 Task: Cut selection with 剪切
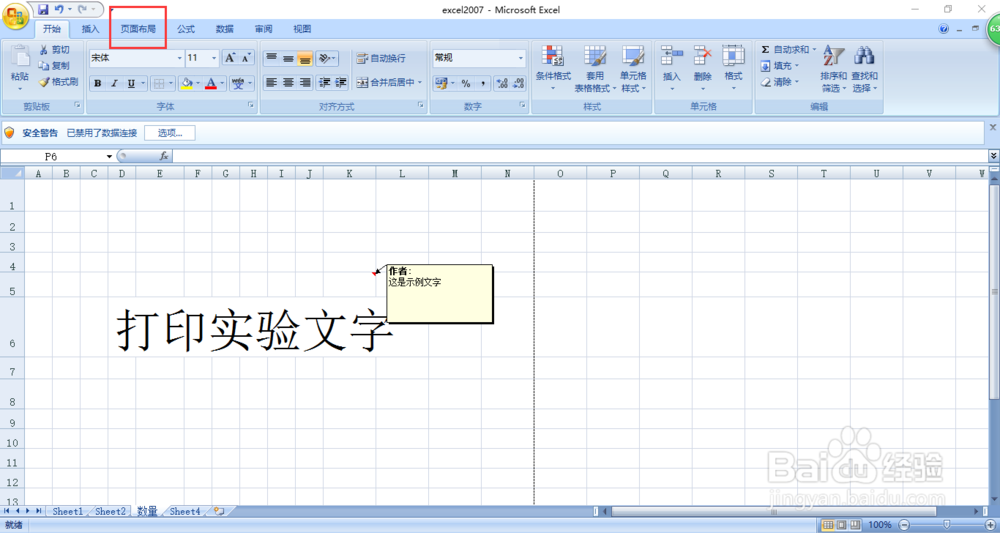point(55,50)
